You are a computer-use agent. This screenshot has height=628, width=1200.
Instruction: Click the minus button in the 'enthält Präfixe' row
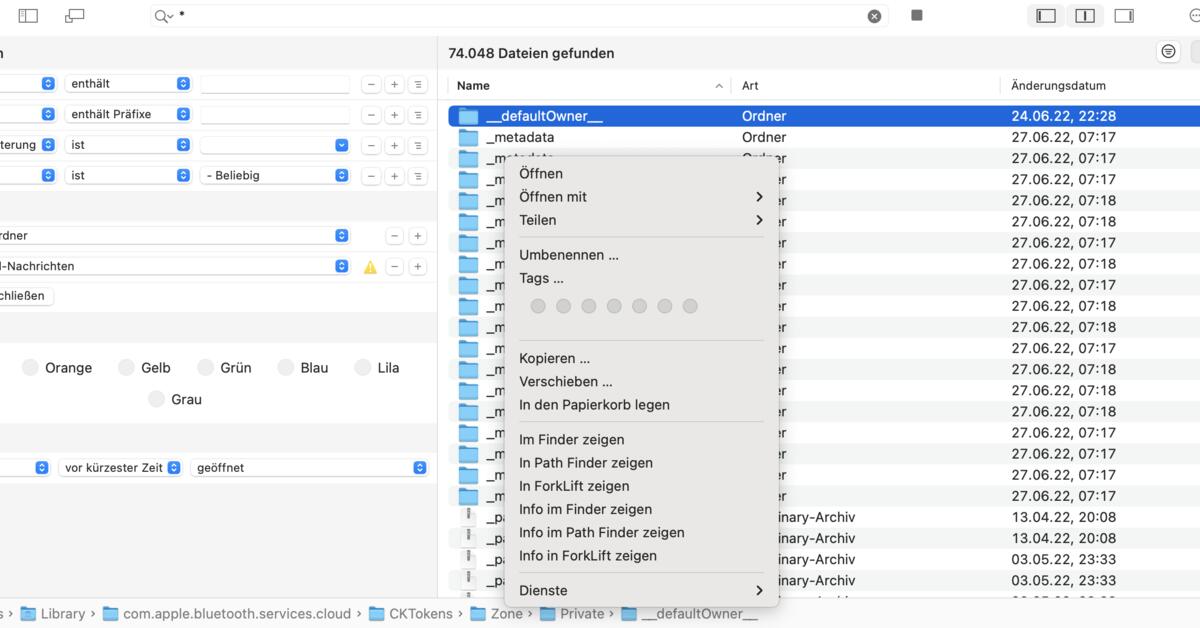pos(370,115)
